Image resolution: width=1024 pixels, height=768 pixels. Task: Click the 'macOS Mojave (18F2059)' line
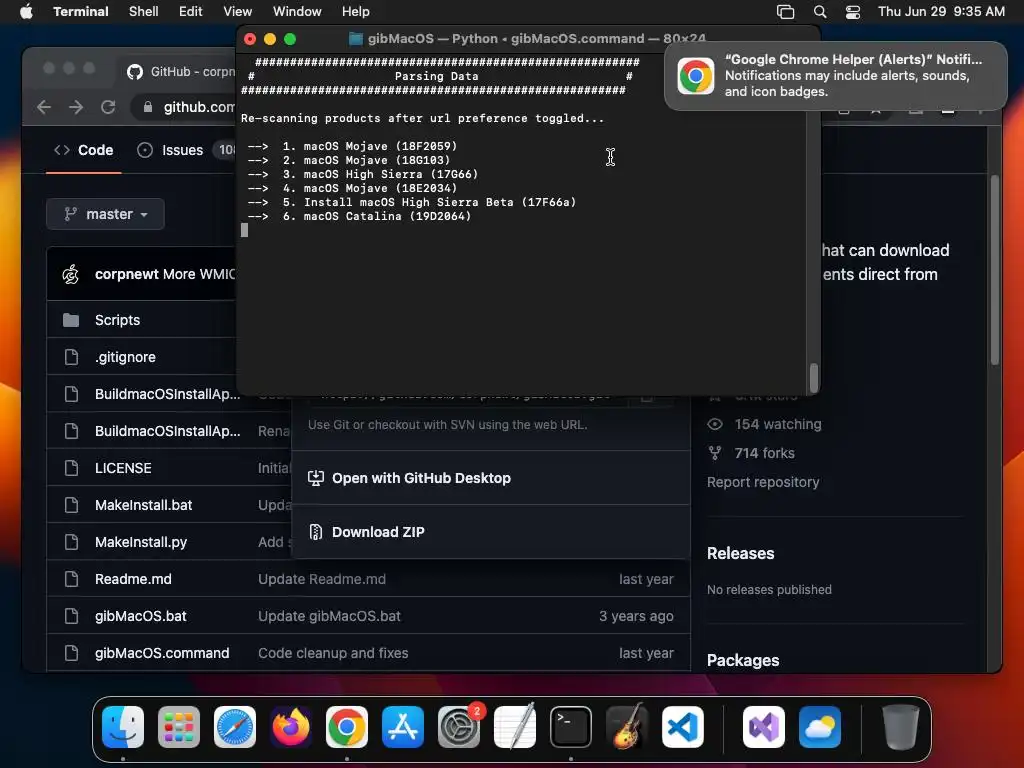click(380, 146)
